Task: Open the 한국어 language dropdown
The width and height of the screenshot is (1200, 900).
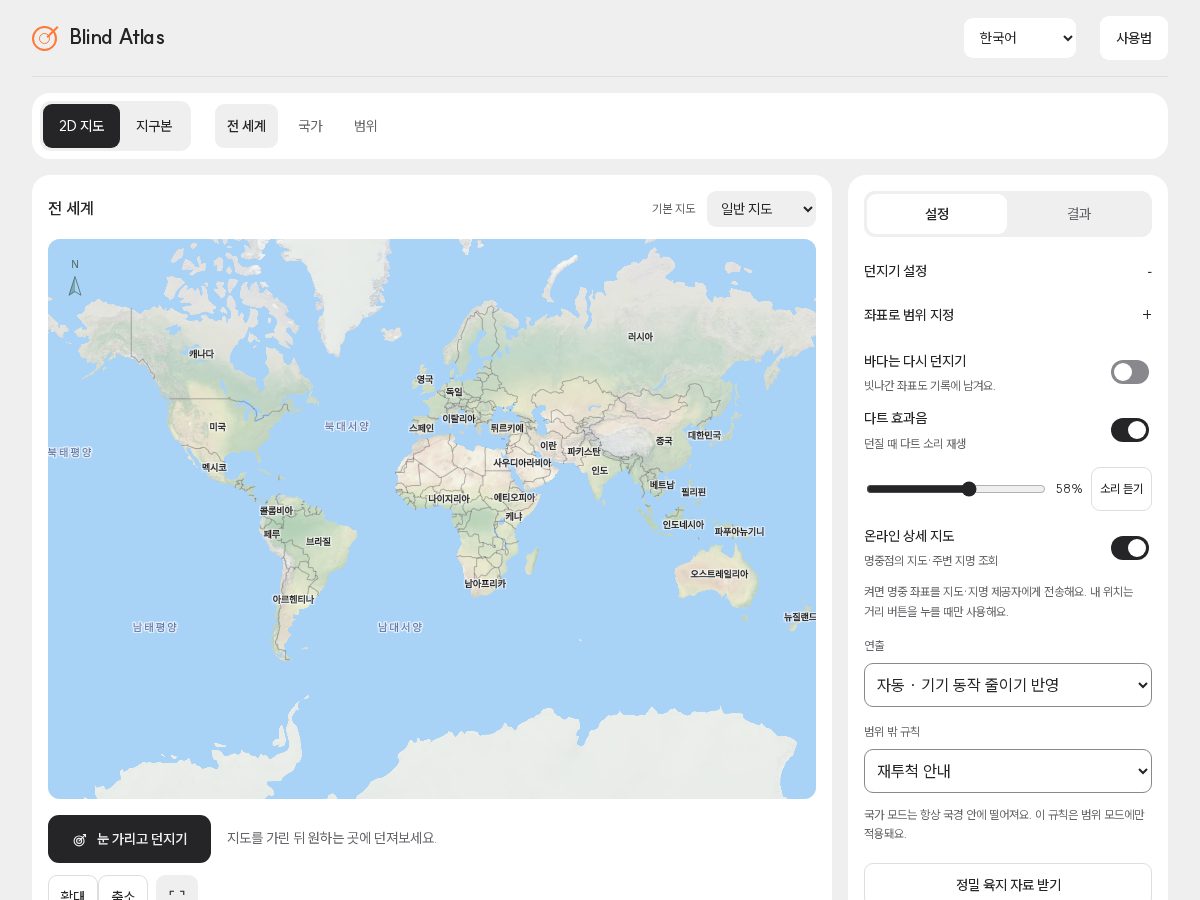Action: pyautogui.click(x=1020, y=38)
